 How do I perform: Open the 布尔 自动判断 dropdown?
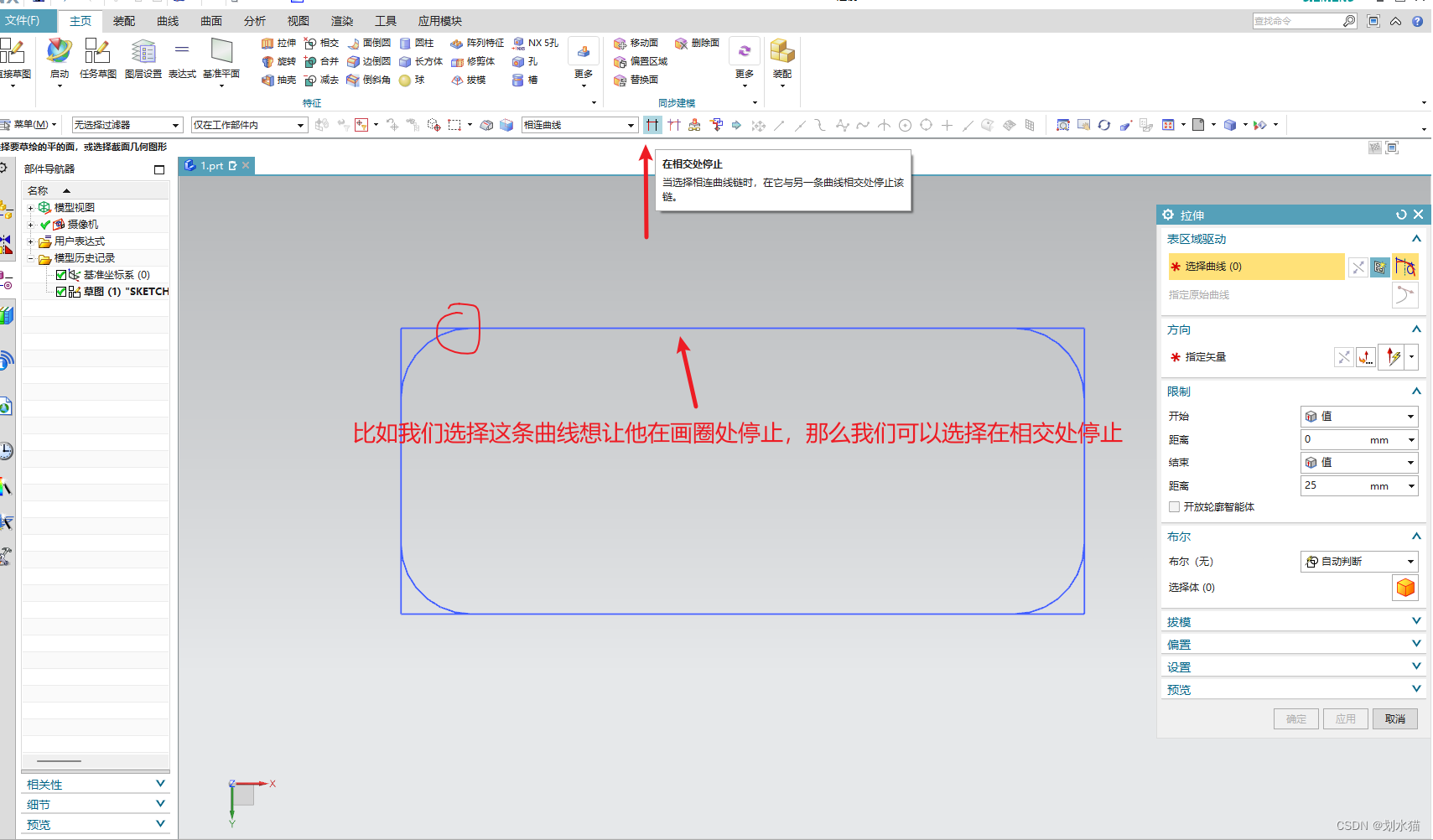[1358, 562]
